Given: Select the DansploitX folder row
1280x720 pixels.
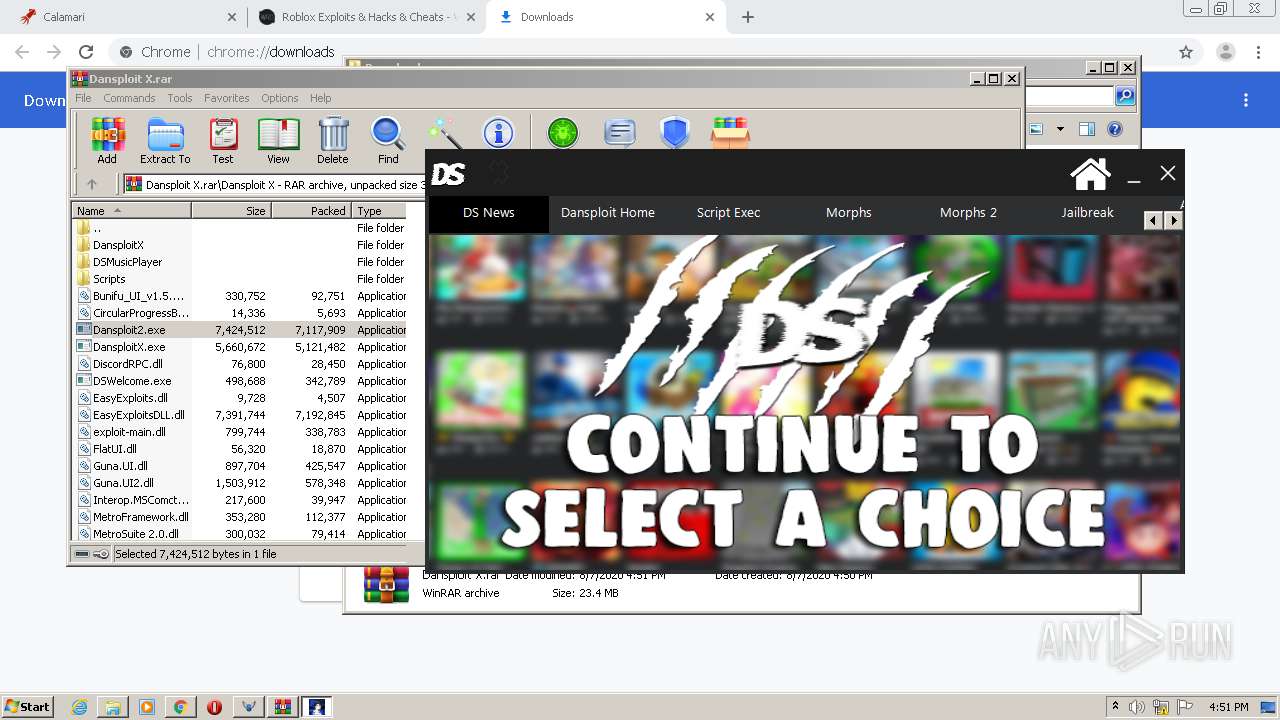Looking at the screenshot, I should coord(240,245).
